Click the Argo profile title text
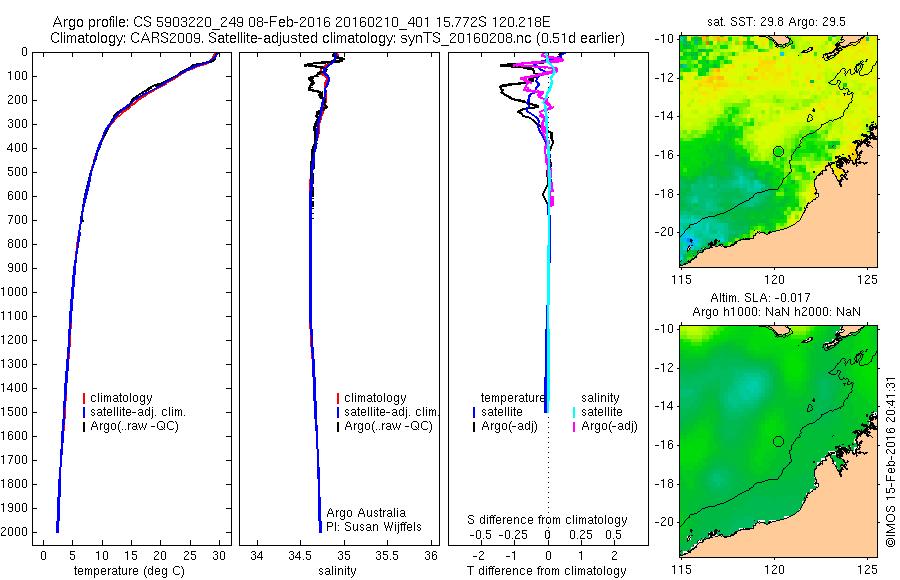The width and height of the screenshot is (900, 580). (301, 22)
